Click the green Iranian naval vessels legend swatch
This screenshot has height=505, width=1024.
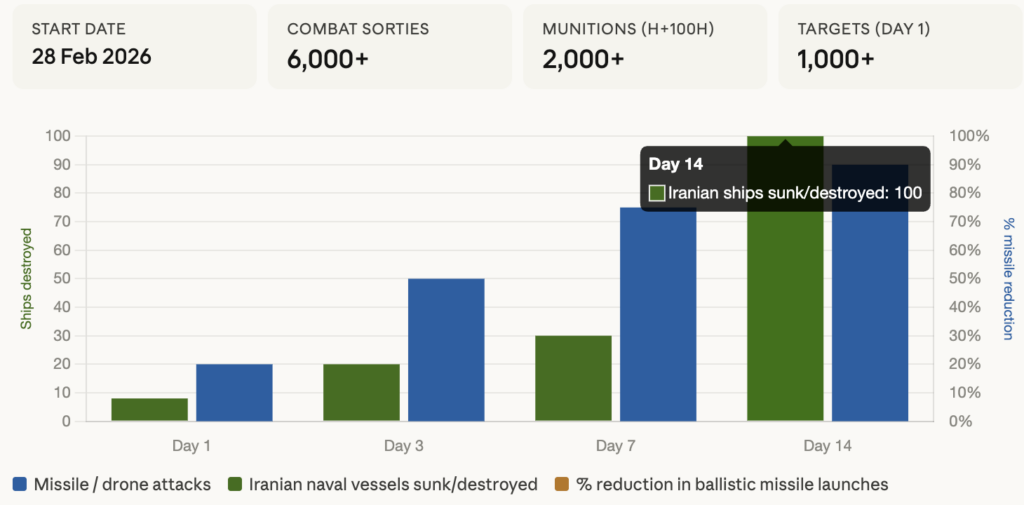(236, 485)
